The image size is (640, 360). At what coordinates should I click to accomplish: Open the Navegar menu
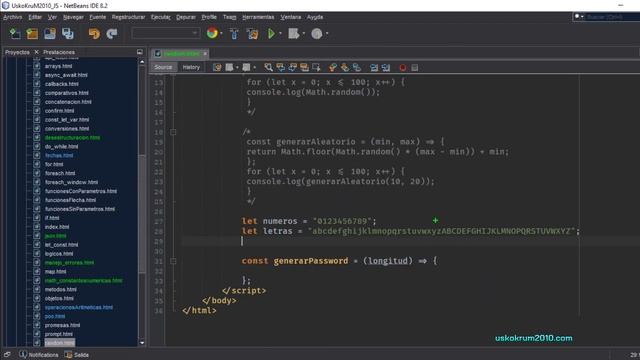73,17
